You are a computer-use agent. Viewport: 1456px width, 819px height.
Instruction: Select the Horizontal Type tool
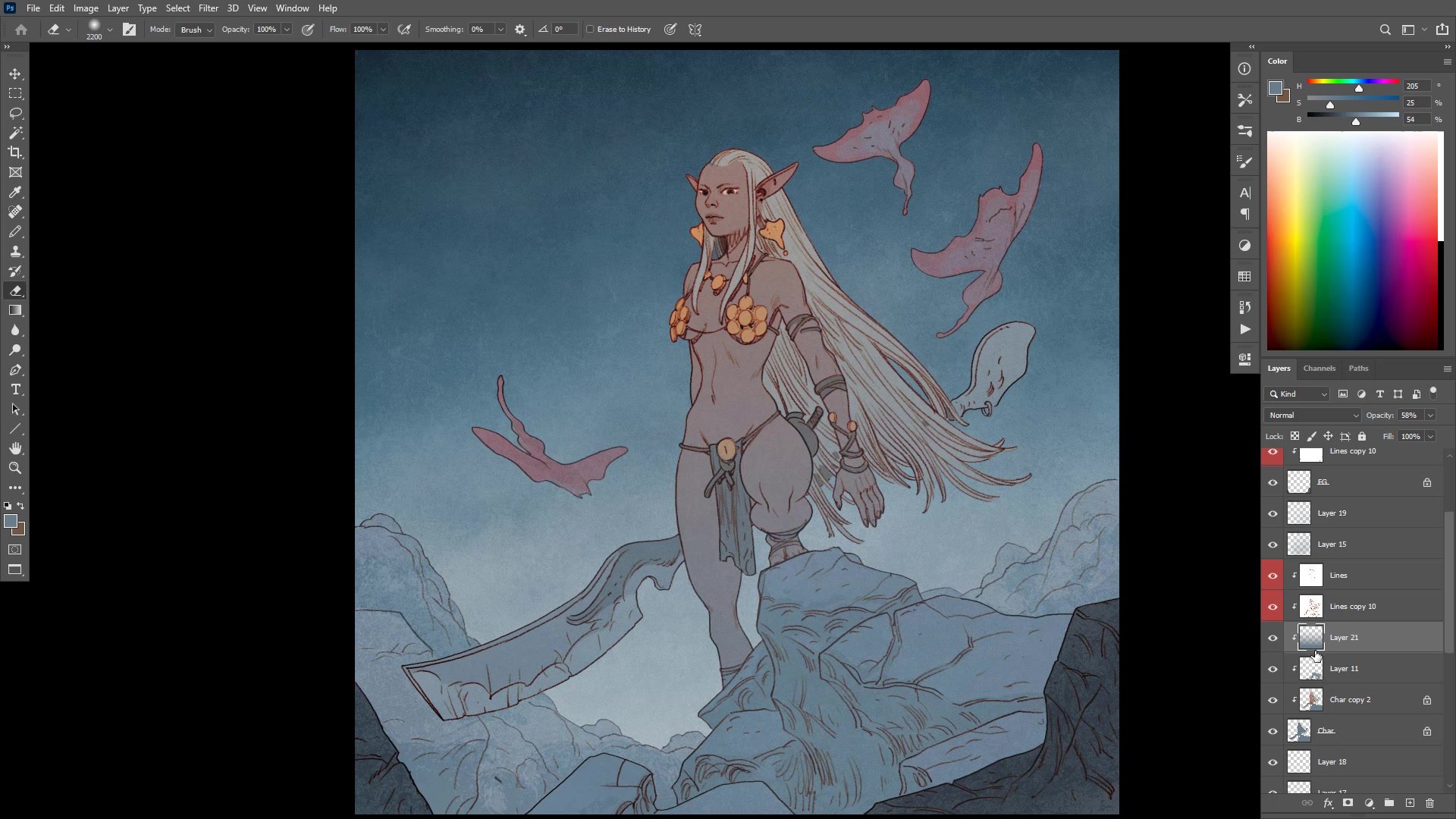(x=15, y=389)
